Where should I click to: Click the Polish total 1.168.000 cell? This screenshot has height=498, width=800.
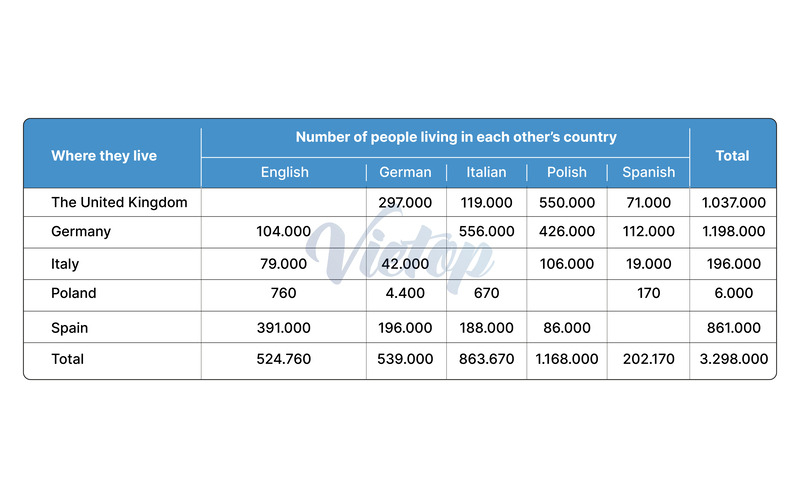click(x=567, y=359)
